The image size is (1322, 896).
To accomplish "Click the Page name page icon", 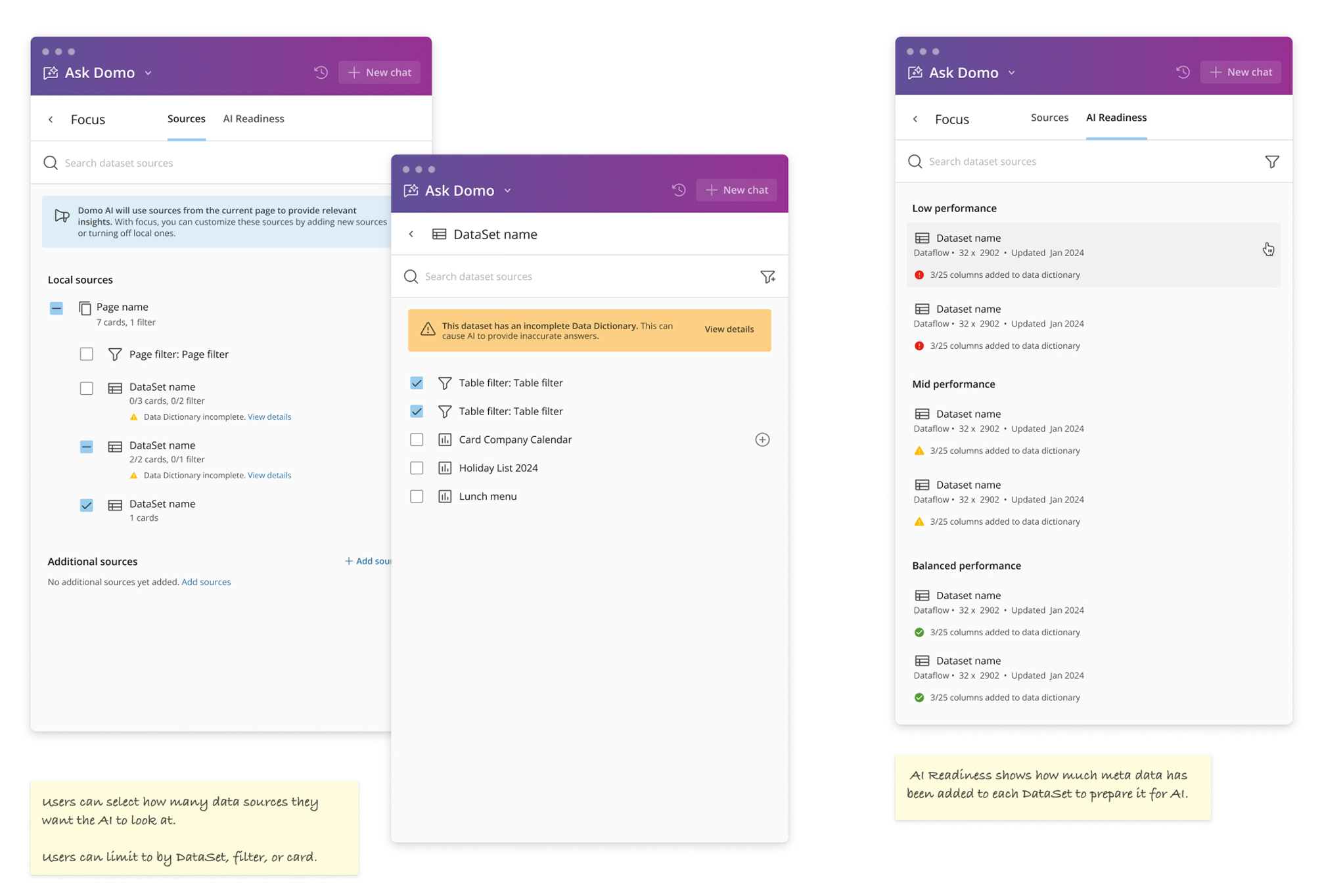I will tap(85, 307).
